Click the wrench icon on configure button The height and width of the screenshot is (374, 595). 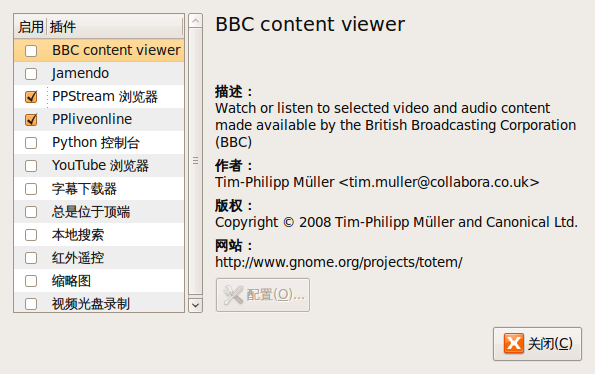tap(233, 295)
